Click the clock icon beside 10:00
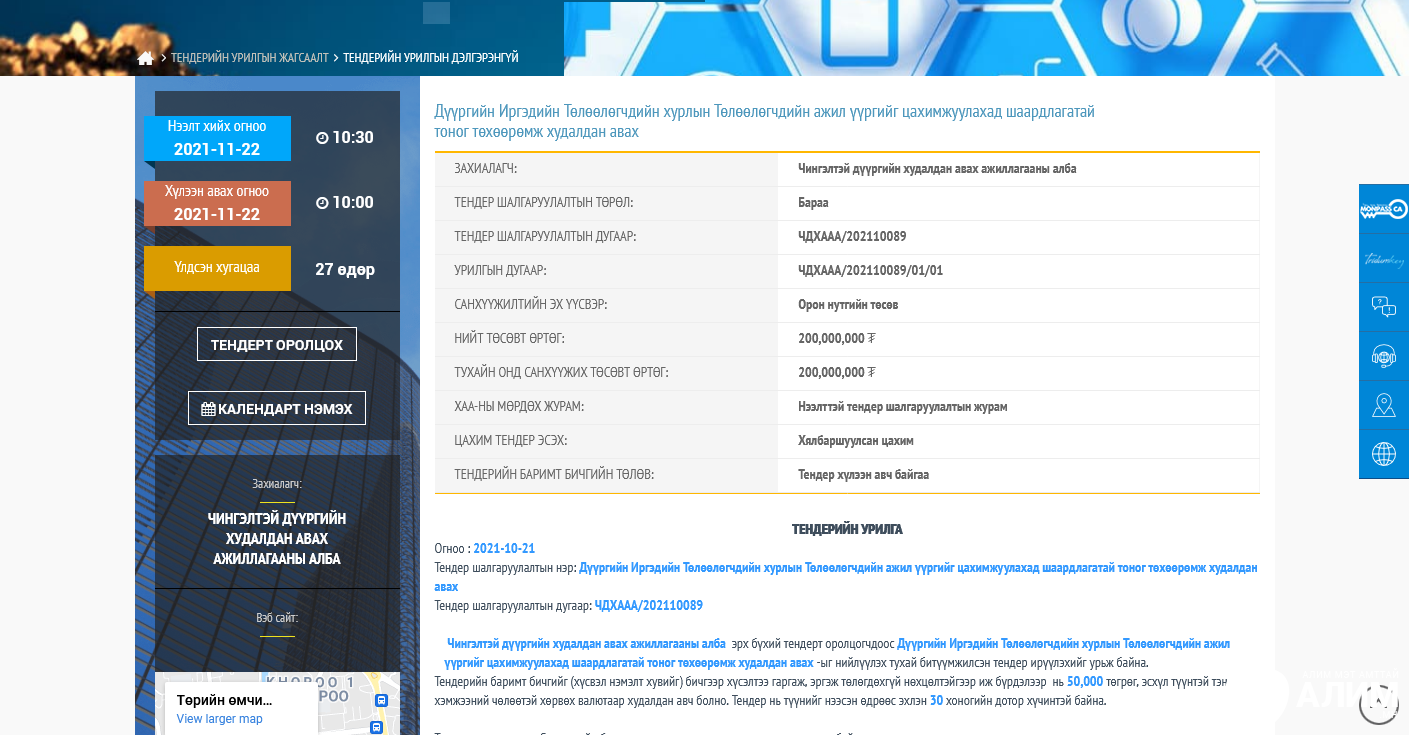The height and width of the screenshot is (735, 1409). (322, 203)
